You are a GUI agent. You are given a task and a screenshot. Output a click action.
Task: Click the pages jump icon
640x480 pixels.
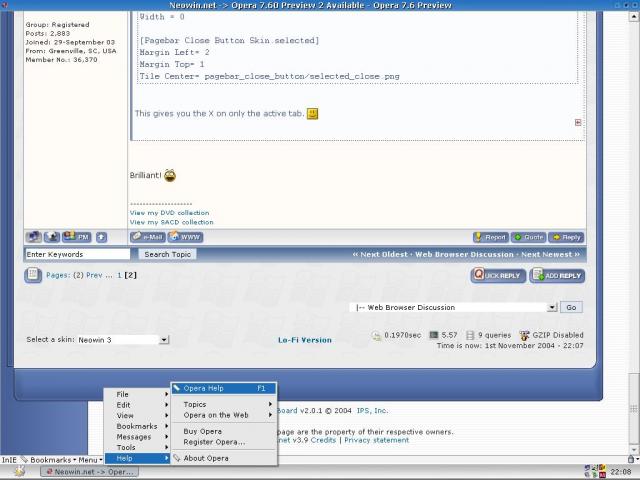click(33, 275)
